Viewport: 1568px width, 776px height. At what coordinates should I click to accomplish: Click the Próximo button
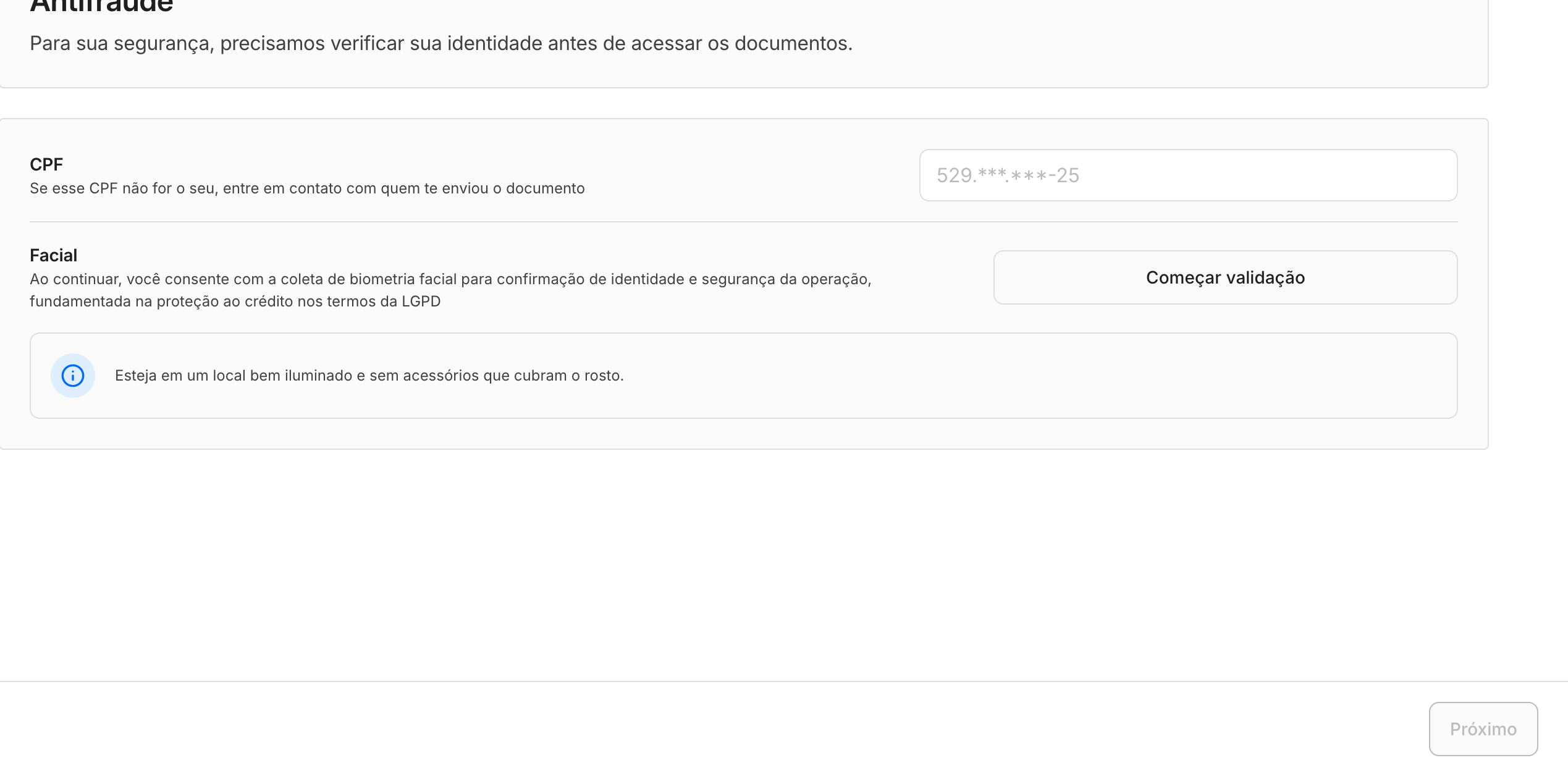pos(1483,729)
